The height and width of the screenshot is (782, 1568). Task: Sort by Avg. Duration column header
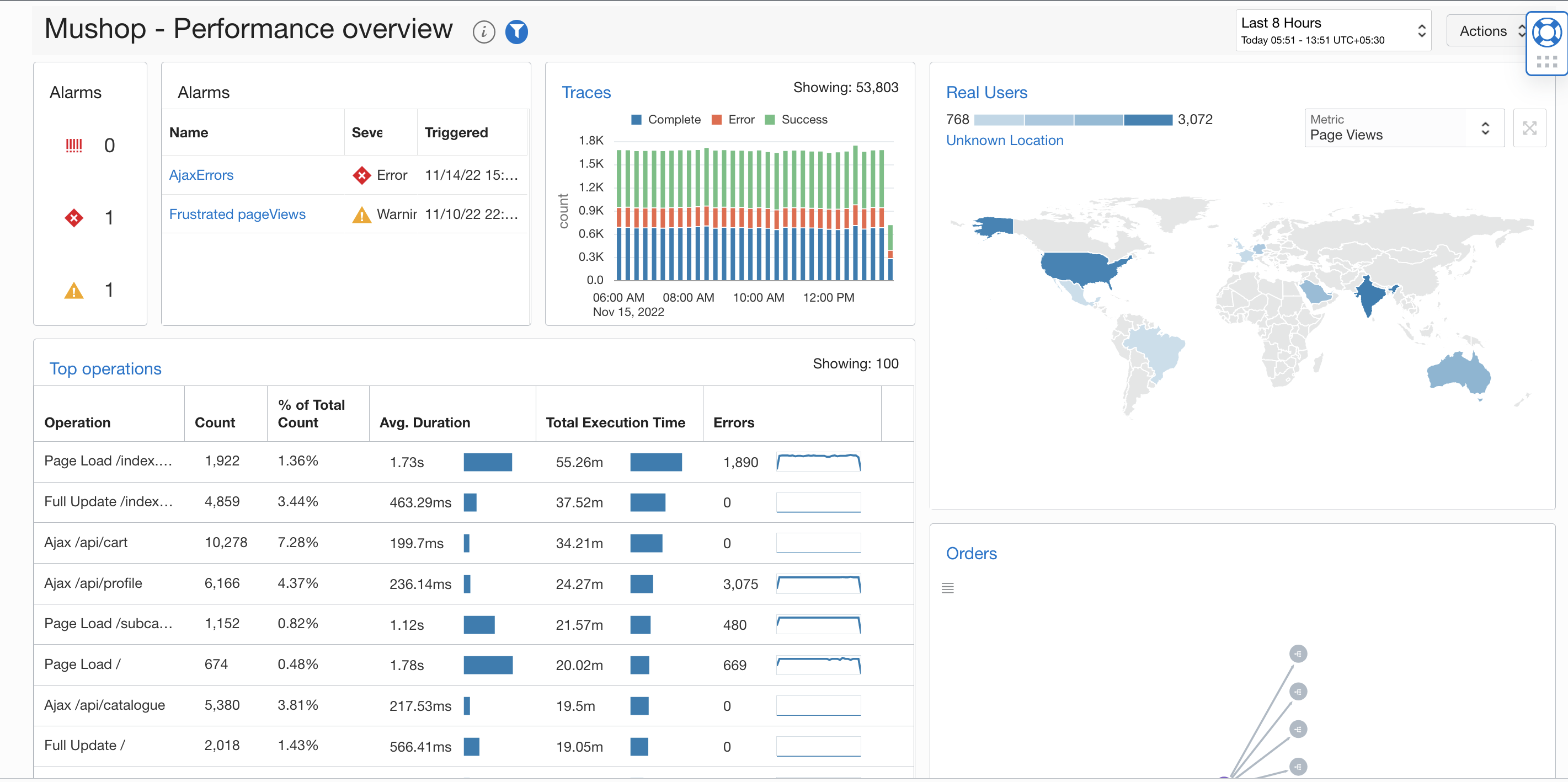pyautogui.click(x=424, y=422)
